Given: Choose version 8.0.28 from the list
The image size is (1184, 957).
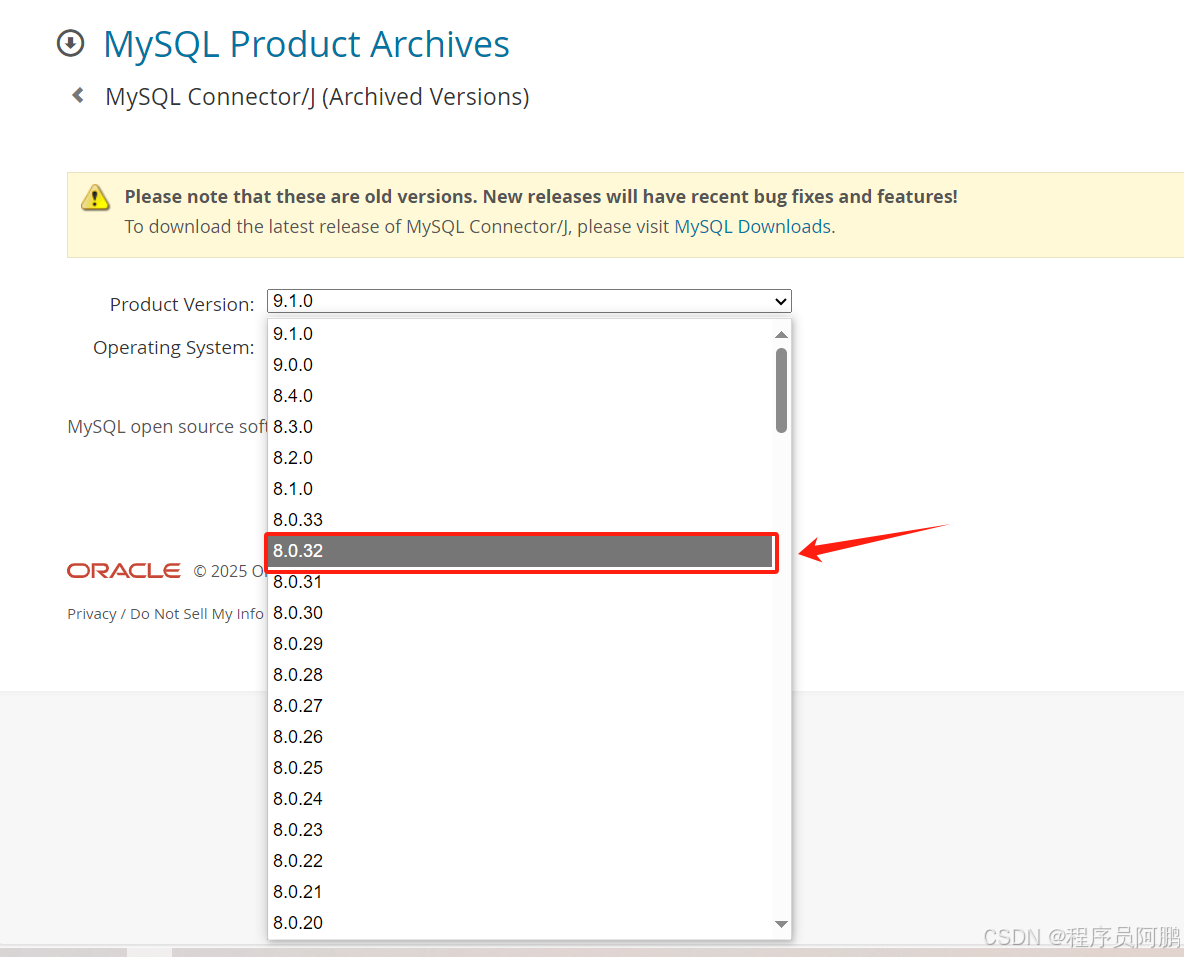Looking at the screenshot, I should click(x=521, y=675).
